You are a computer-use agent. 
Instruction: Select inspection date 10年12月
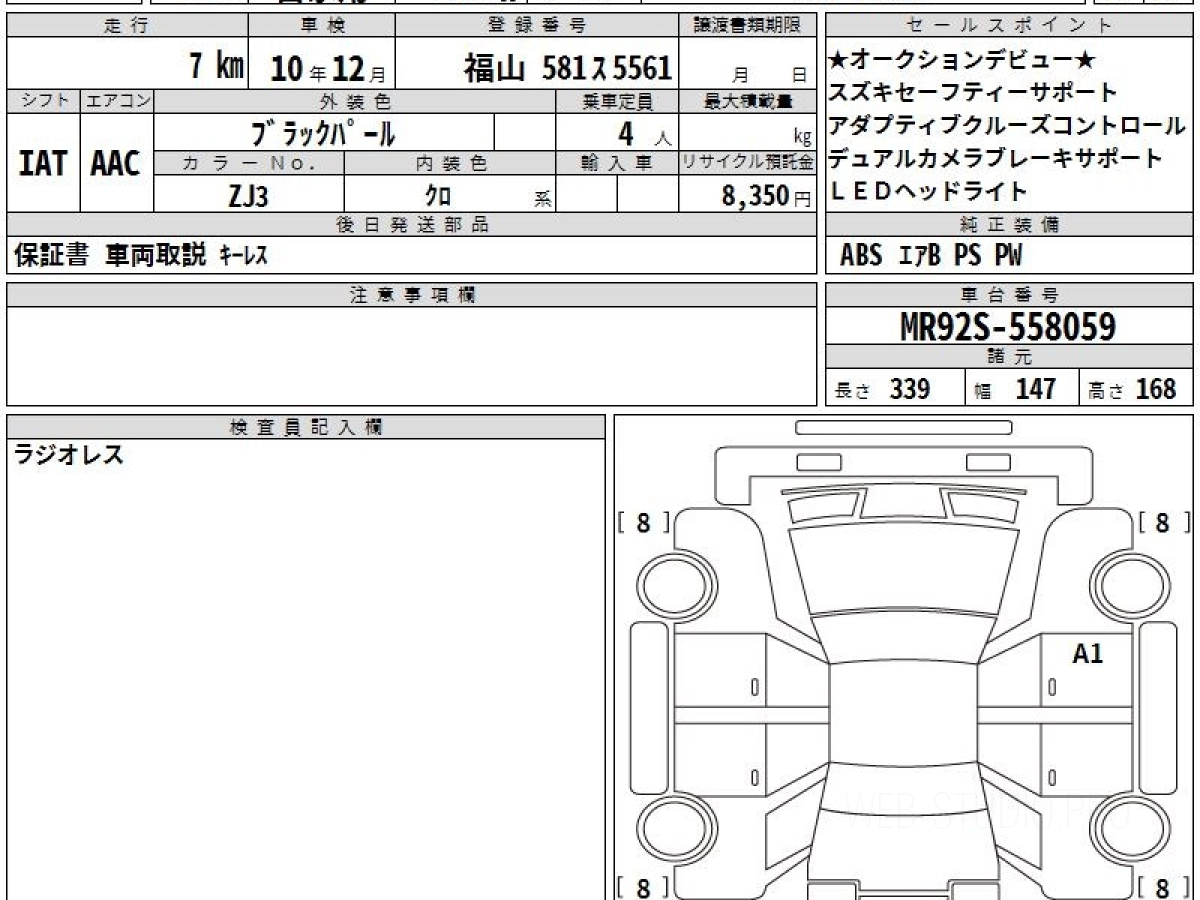(328, 68)
